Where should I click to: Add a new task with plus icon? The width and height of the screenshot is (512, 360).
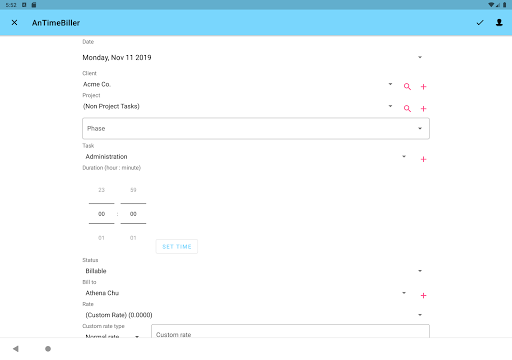423,159
